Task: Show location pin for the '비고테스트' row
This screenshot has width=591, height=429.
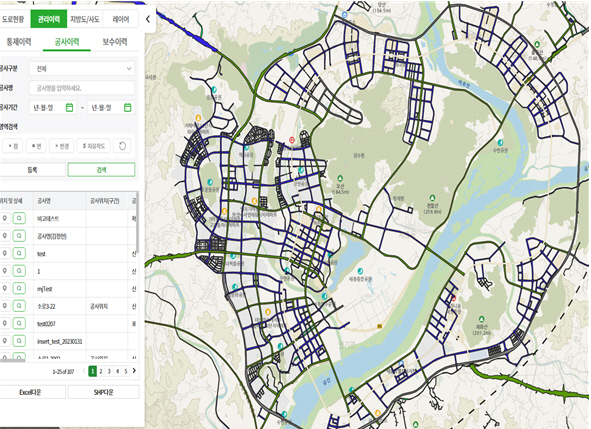Action: [5, 218]
